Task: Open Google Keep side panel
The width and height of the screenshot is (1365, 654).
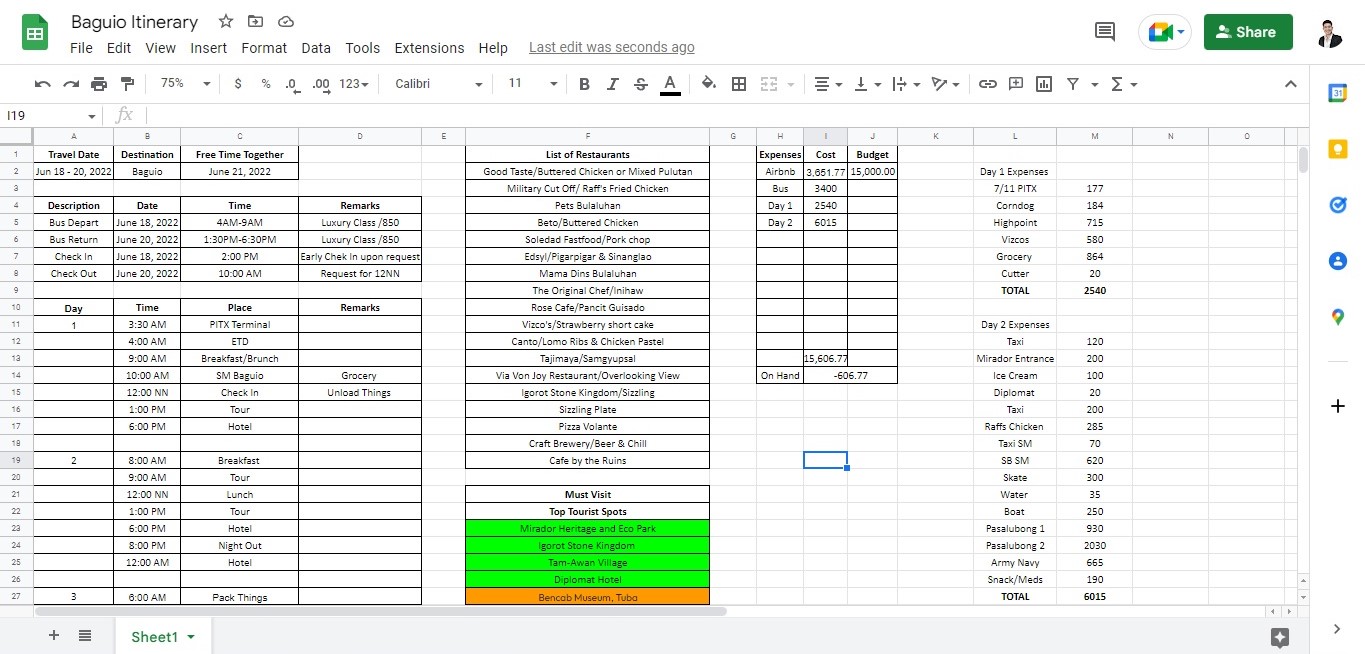Action: point(1338,149)
